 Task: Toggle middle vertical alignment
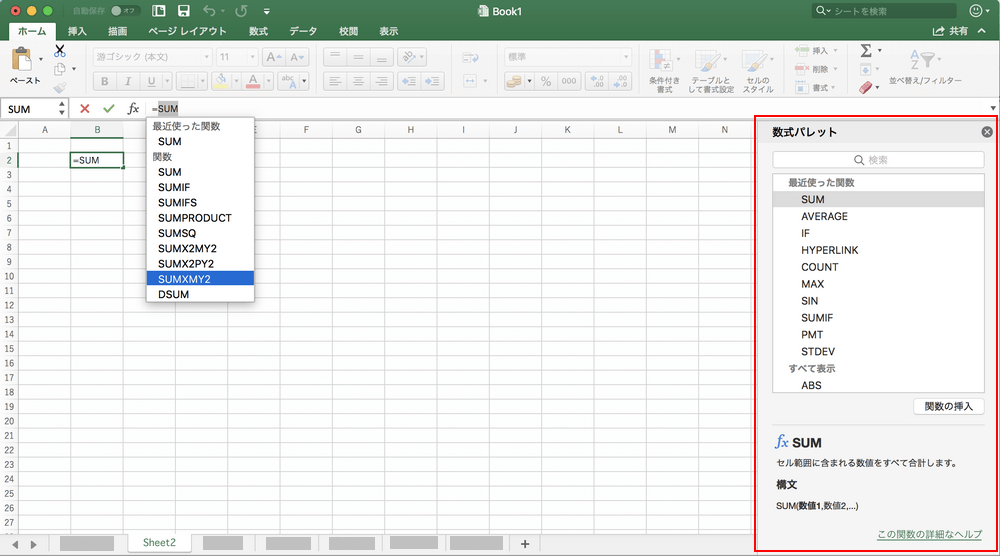(x=358, y=57)
